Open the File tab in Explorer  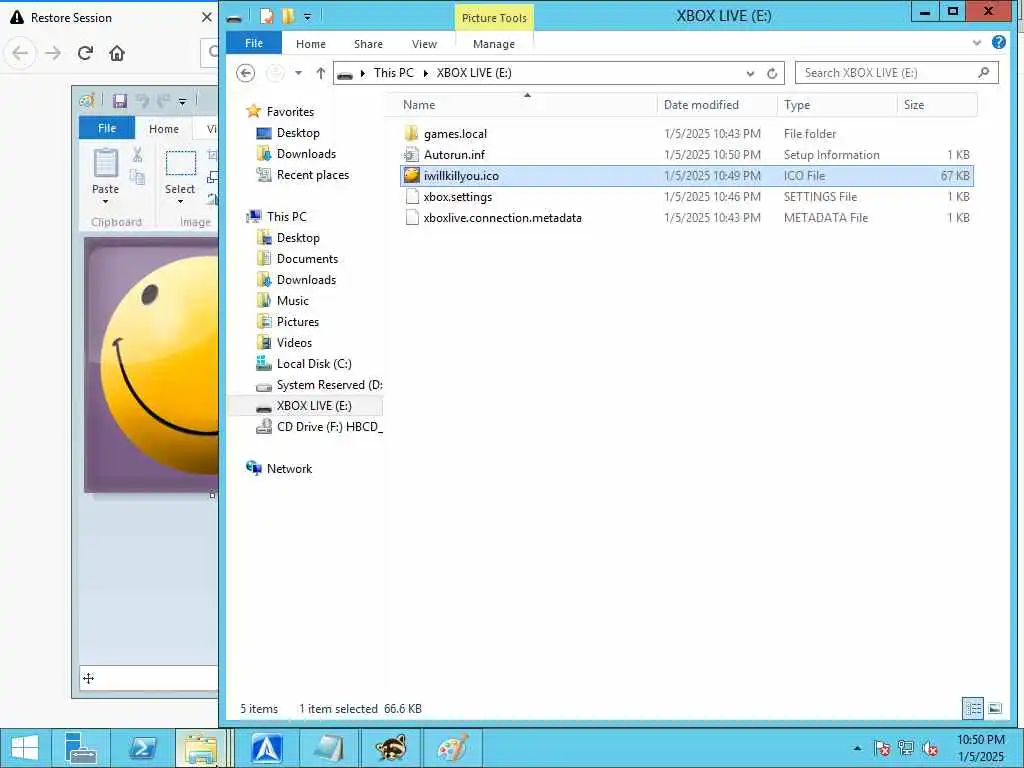253,43
